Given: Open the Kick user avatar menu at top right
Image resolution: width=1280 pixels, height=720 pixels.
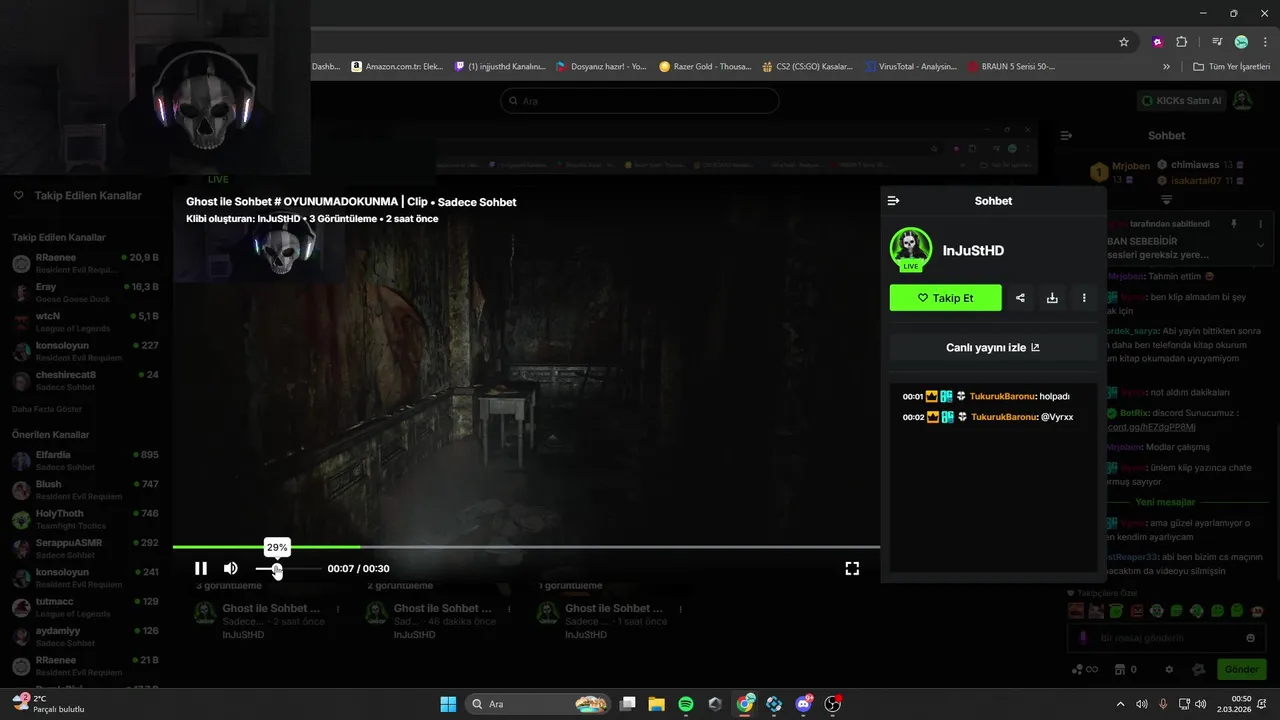Looking at the screenshot, I should pyautogui.click(x=1242, y=100).
